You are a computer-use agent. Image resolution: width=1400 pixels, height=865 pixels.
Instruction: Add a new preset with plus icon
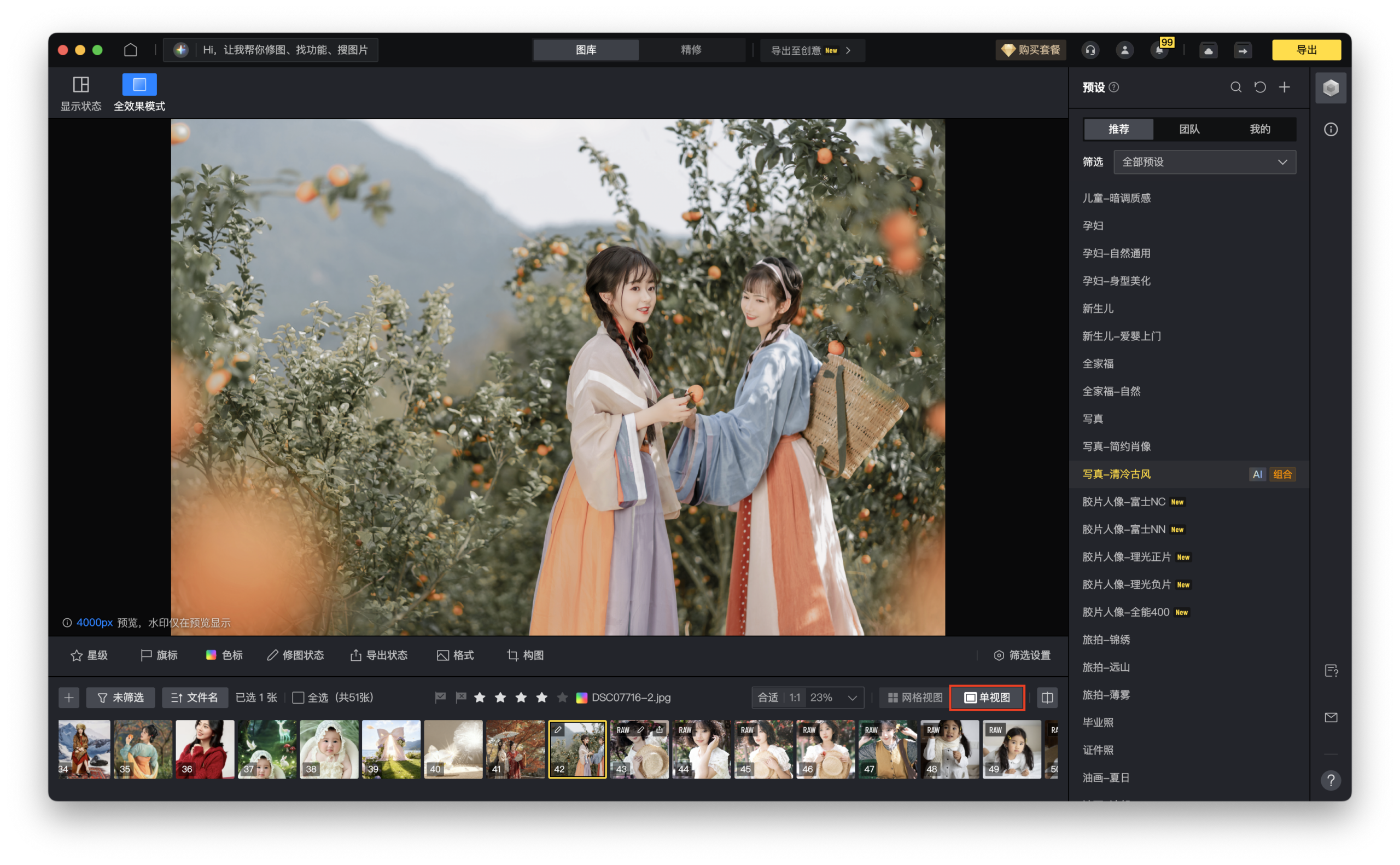pos(1285,87)
